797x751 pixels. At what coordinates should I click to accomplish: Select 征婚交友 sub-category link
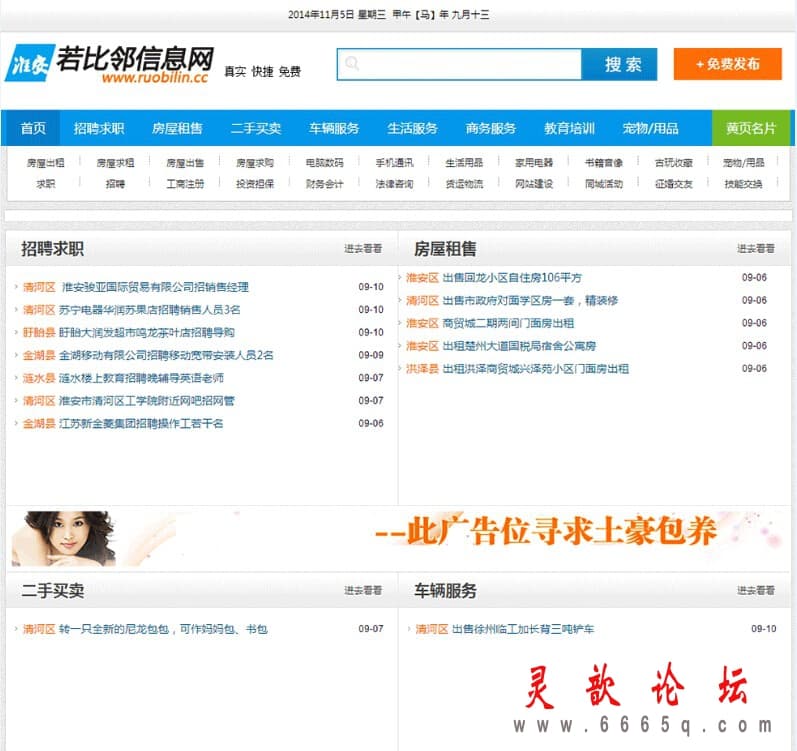673,183
